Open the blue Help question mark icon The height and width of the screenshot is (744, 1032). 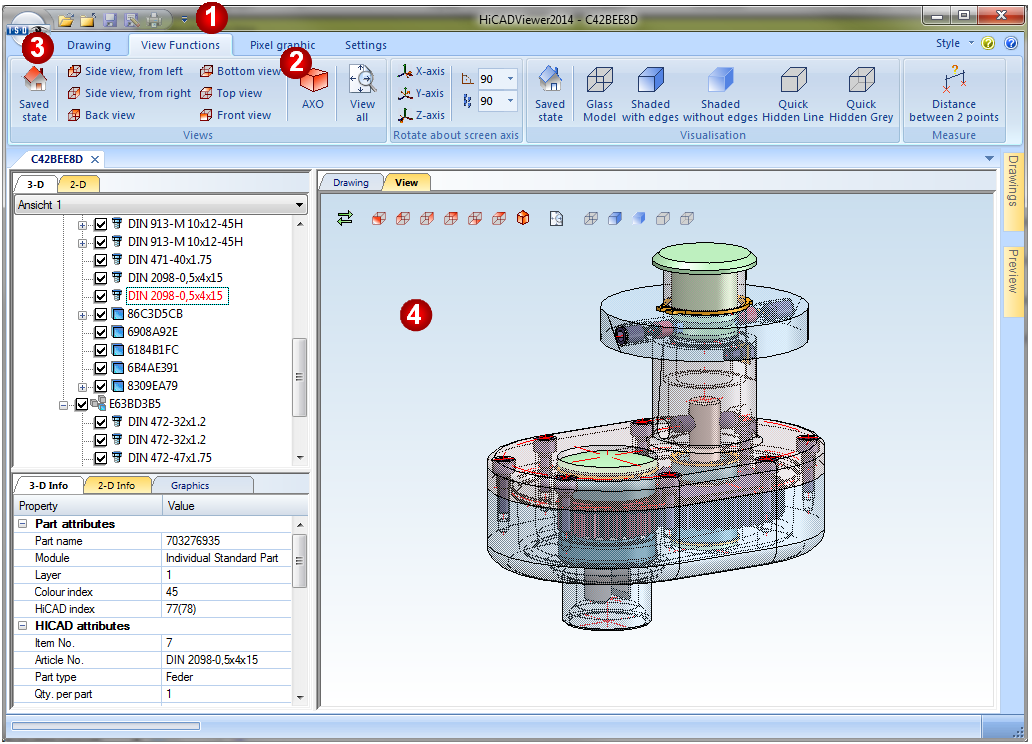coord(1011,43)
